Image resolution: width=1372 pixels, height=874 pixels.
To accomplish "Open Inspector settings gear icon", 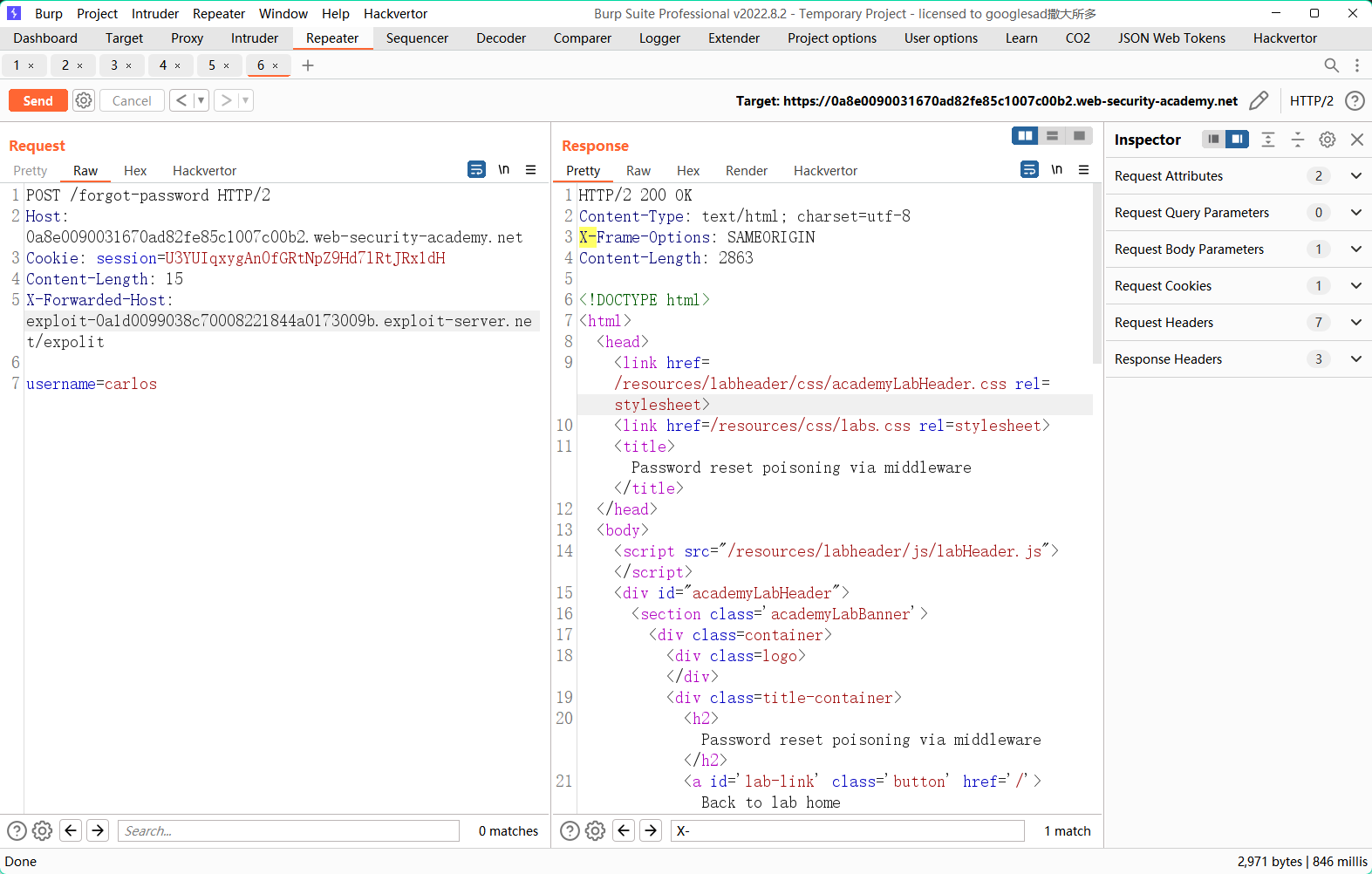I will [1328, 140].
